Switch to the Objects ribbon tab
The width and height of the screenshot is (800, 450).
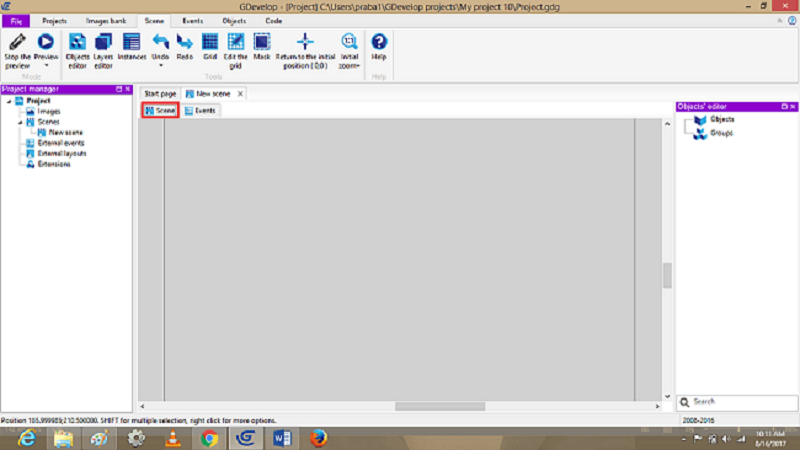(234, 21)
